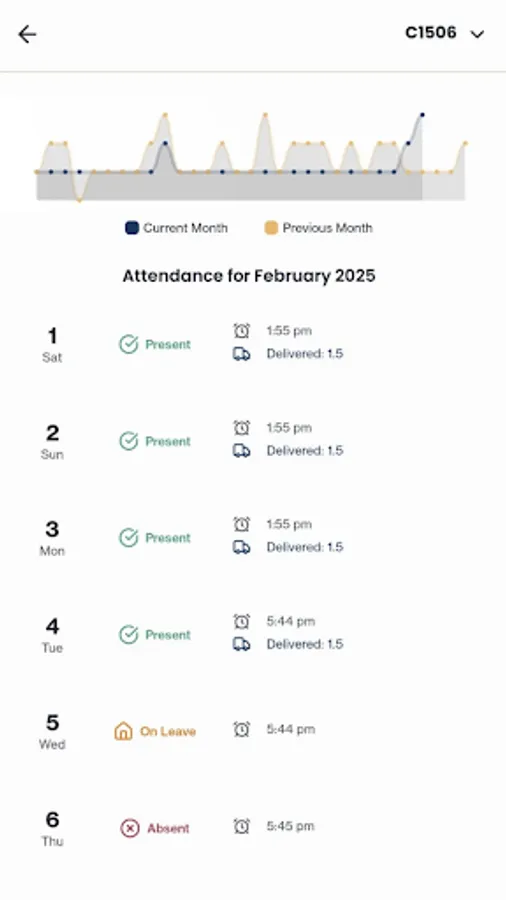The width and height of the screenshot is (506, 900).
Task: Click the Current Month legend label
Action: pyautogui.click(x=185, y=228)
